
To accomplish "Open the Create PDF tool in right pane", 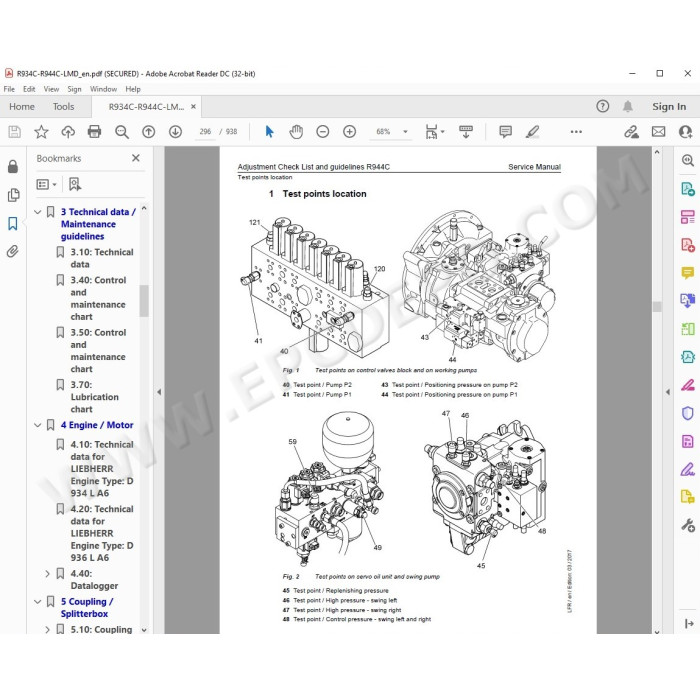I will click(x=688, y=245).
